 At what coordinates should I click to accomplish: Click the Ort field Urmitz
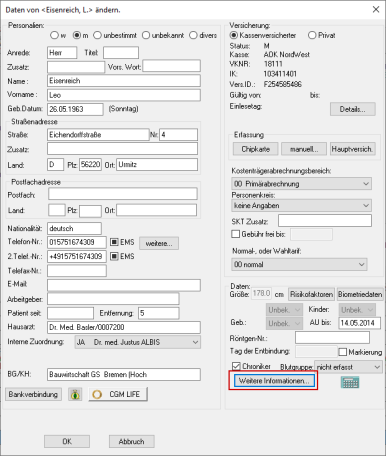[x=157, y=165]
